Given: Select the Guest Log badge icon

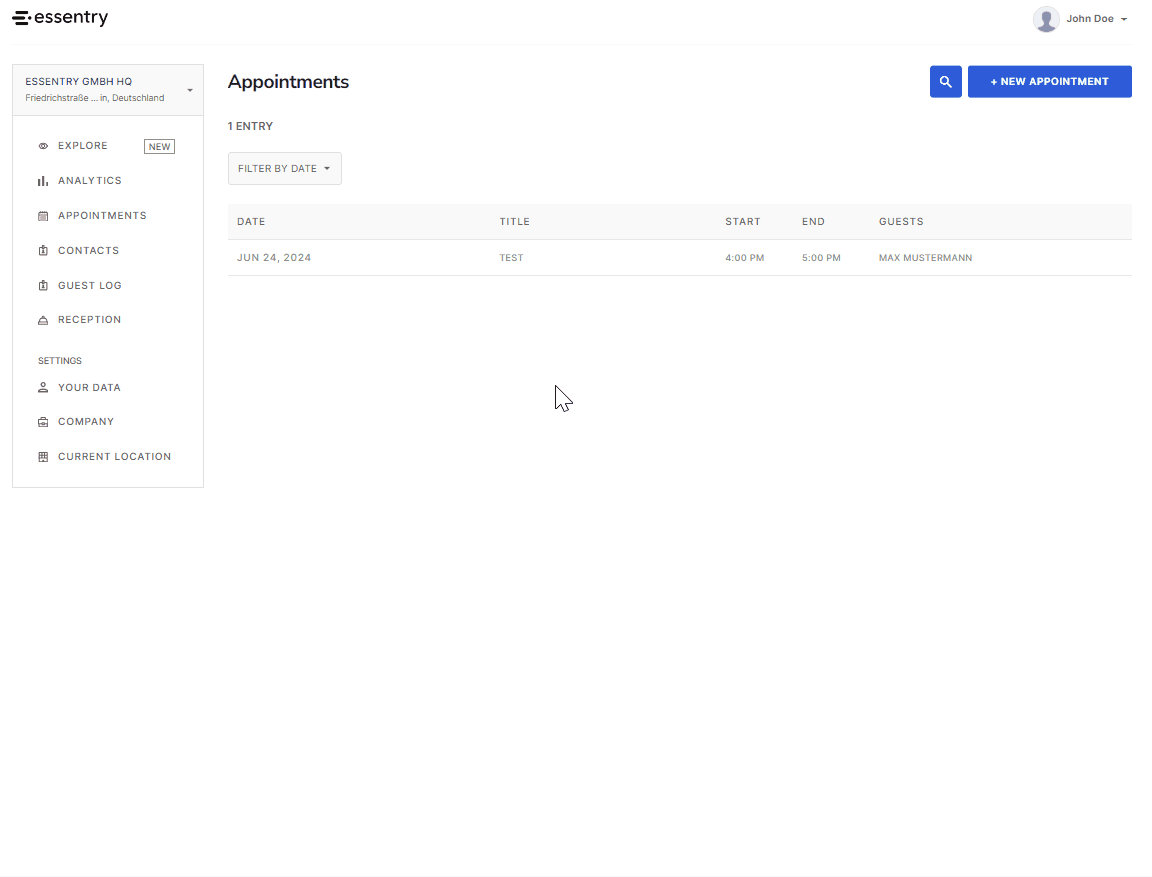Looking at the screenshot, I should point(42,285).
